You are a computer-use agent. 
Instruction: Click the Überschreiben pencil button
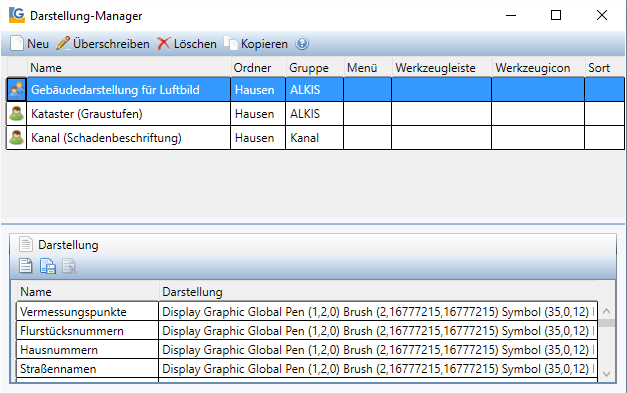103,44
